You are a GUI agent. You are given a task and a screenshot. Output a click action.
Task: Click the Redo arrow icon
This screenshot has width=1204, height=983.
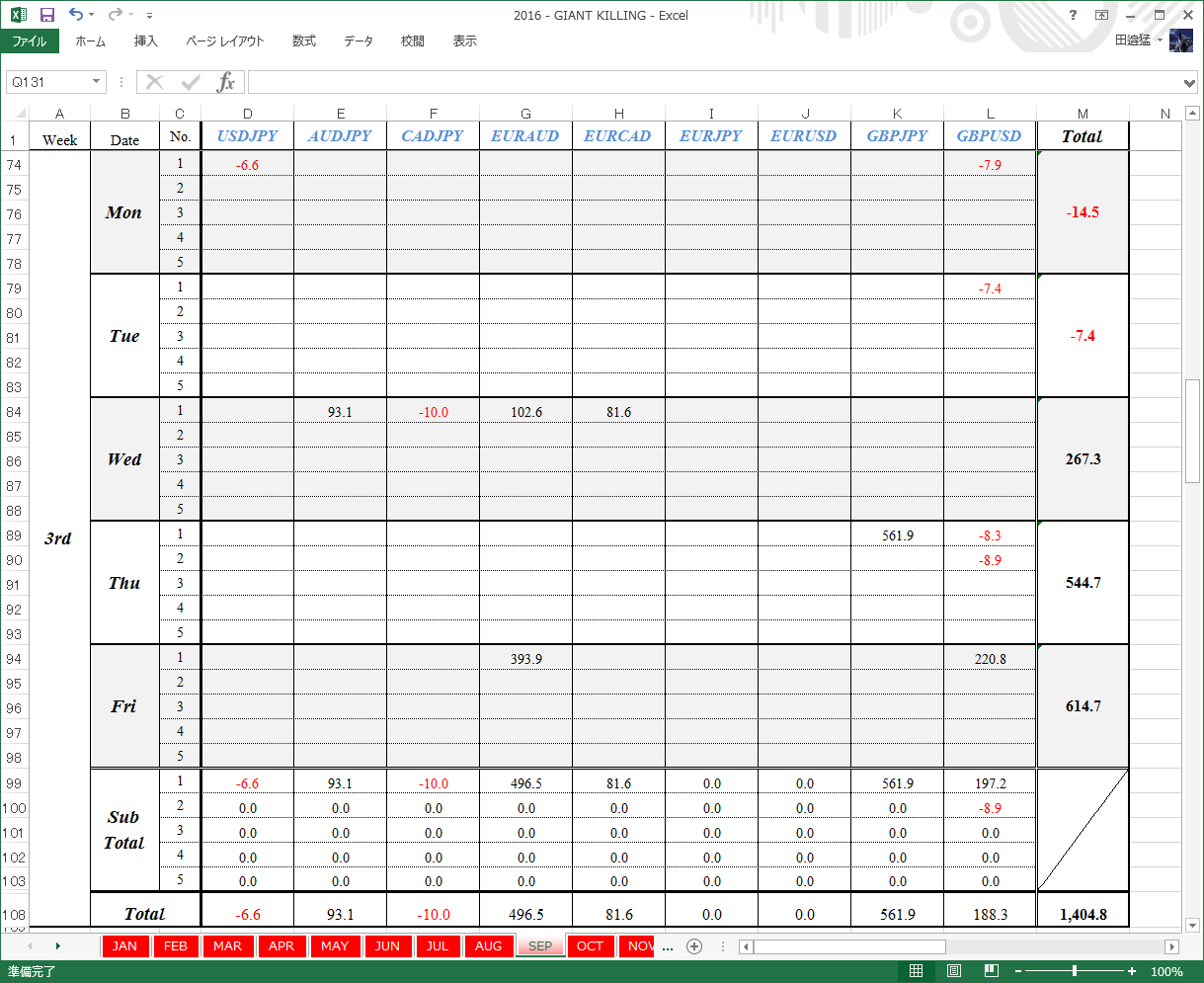(x=115, y=15)
